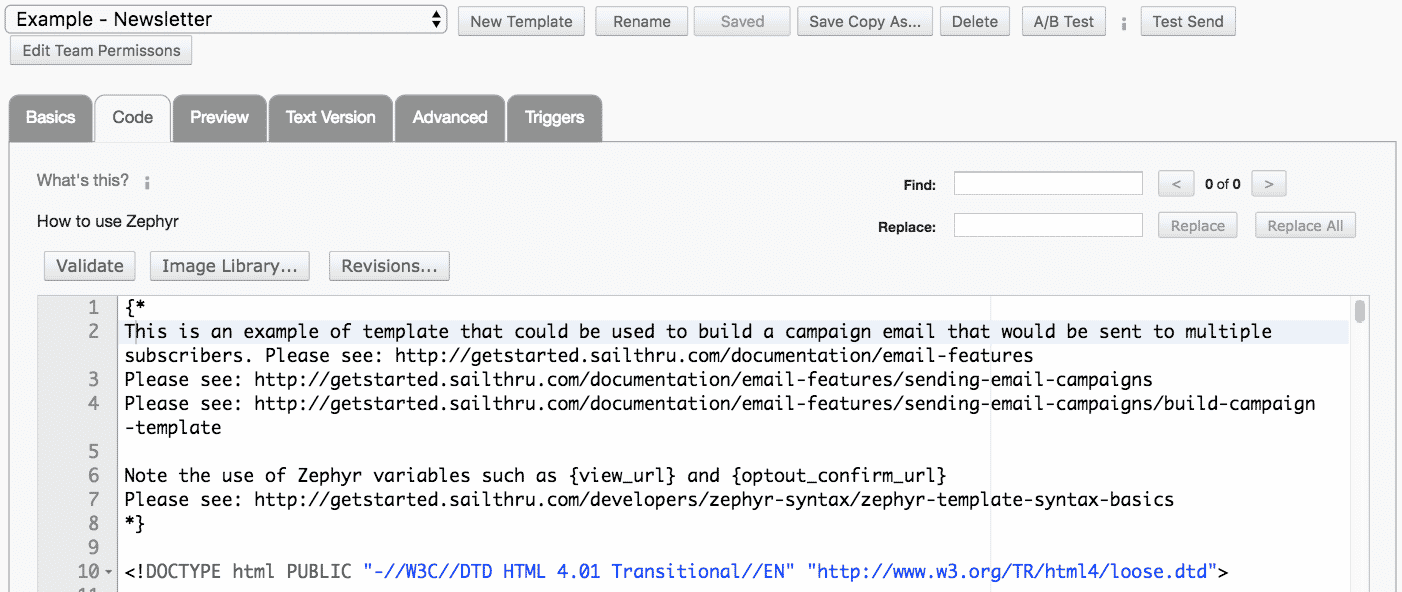This screenshot has height=592, width=1402.
Task: Open the Text Version tab
Action: click(x=330, y=118)
